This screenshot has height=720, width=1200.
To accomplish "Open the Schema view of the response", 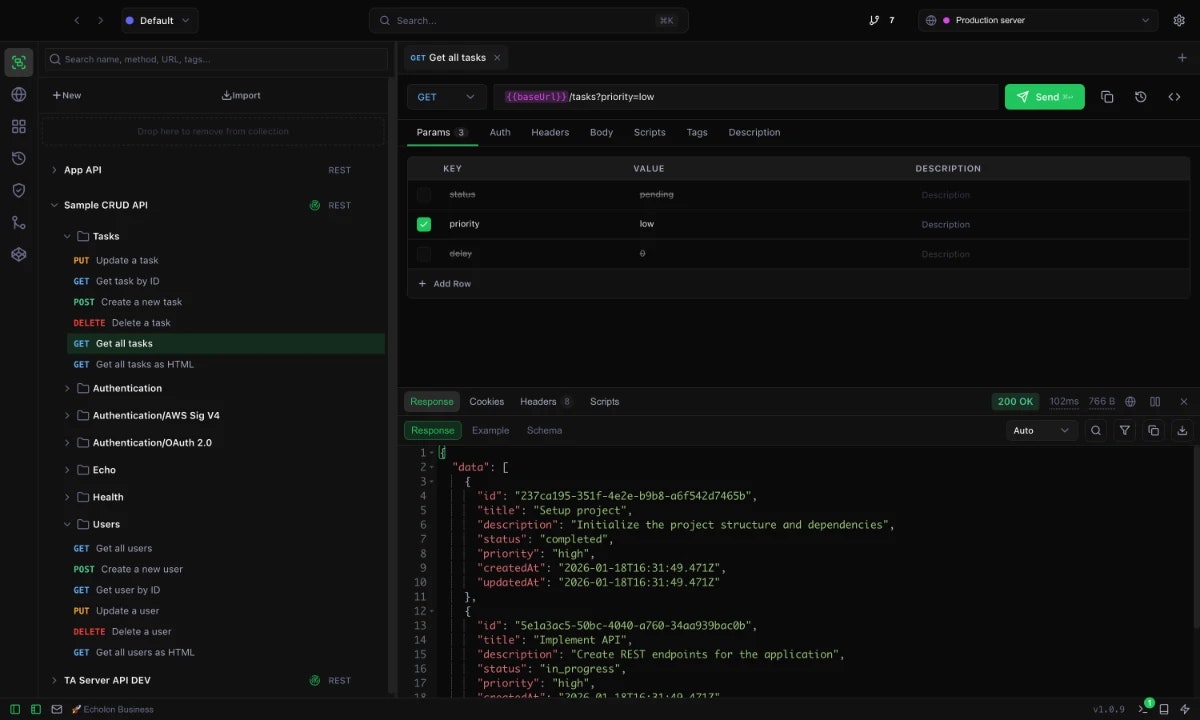I will coord(544,430).
